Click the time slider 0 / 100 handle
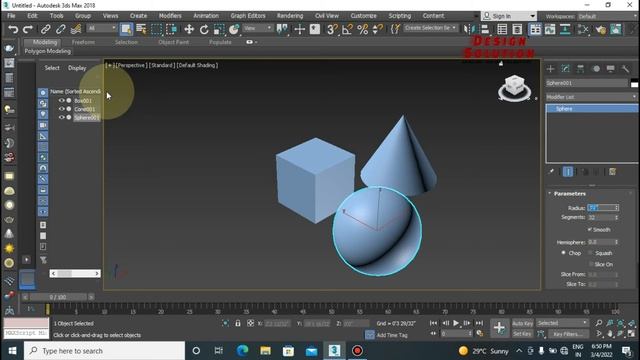640x360 pixels. [58, 297]
